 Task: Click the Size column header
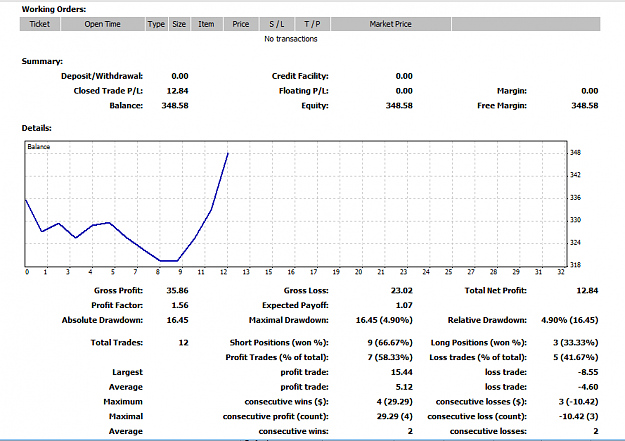click(x=179, y=24)
